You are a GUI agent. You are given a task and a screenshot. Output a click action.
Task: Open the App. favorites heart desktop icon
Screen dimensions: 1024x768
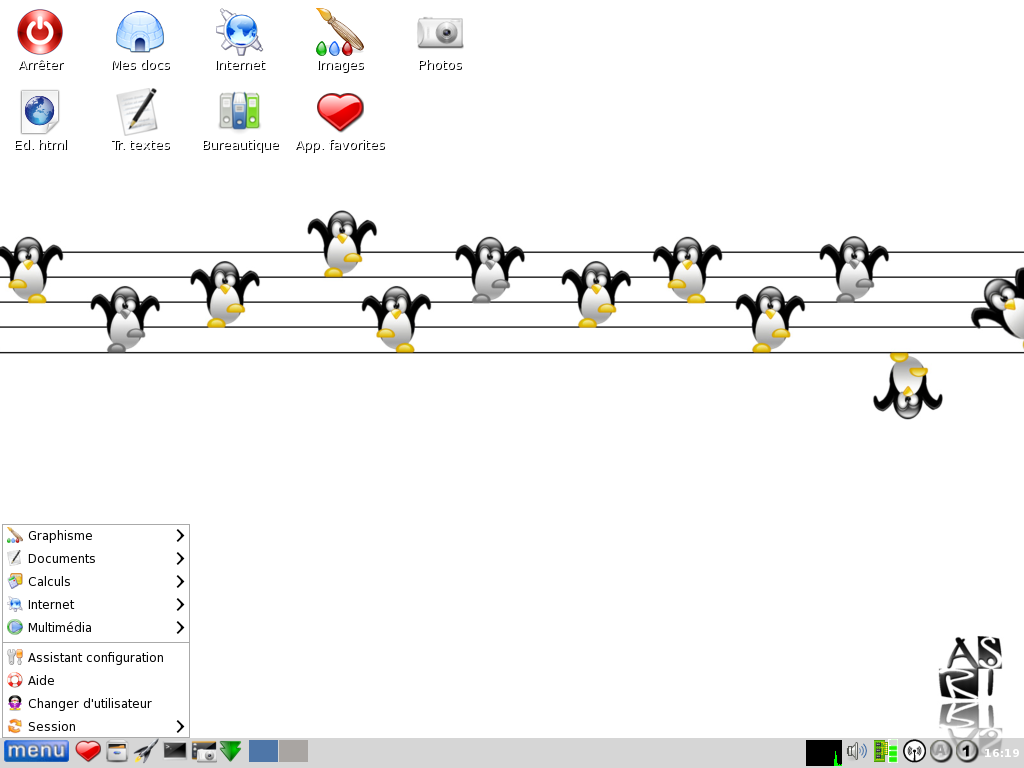[340, 112]
